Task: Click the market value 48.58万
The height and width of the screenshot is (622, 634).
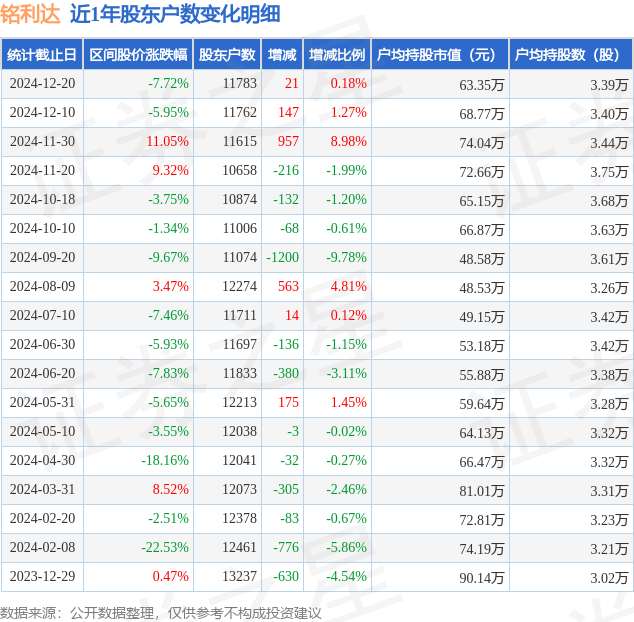Action: click(x=482, y=259)
